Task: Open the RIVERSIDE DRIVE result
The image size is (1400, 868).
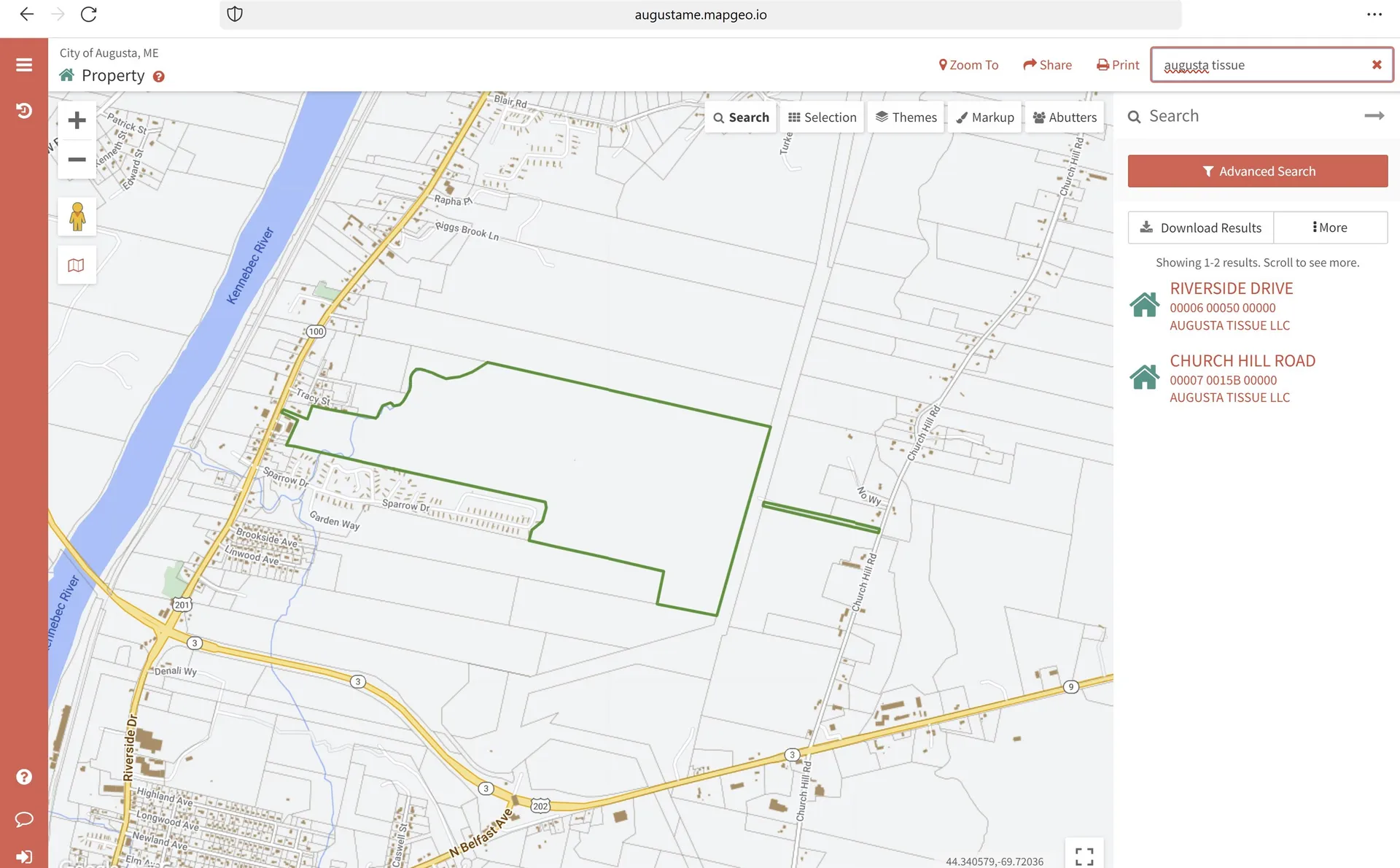Action: [x=1231, y=288]
